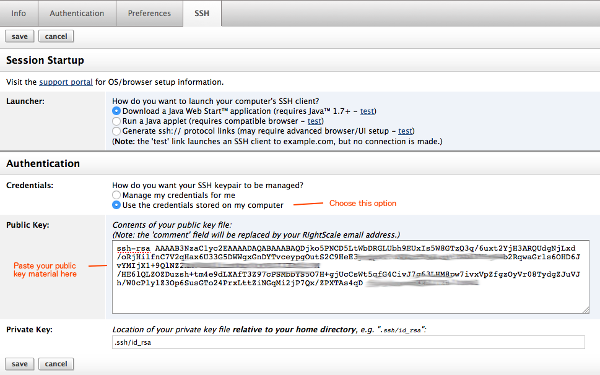Click the note about the 'test' link

point(277,142)
